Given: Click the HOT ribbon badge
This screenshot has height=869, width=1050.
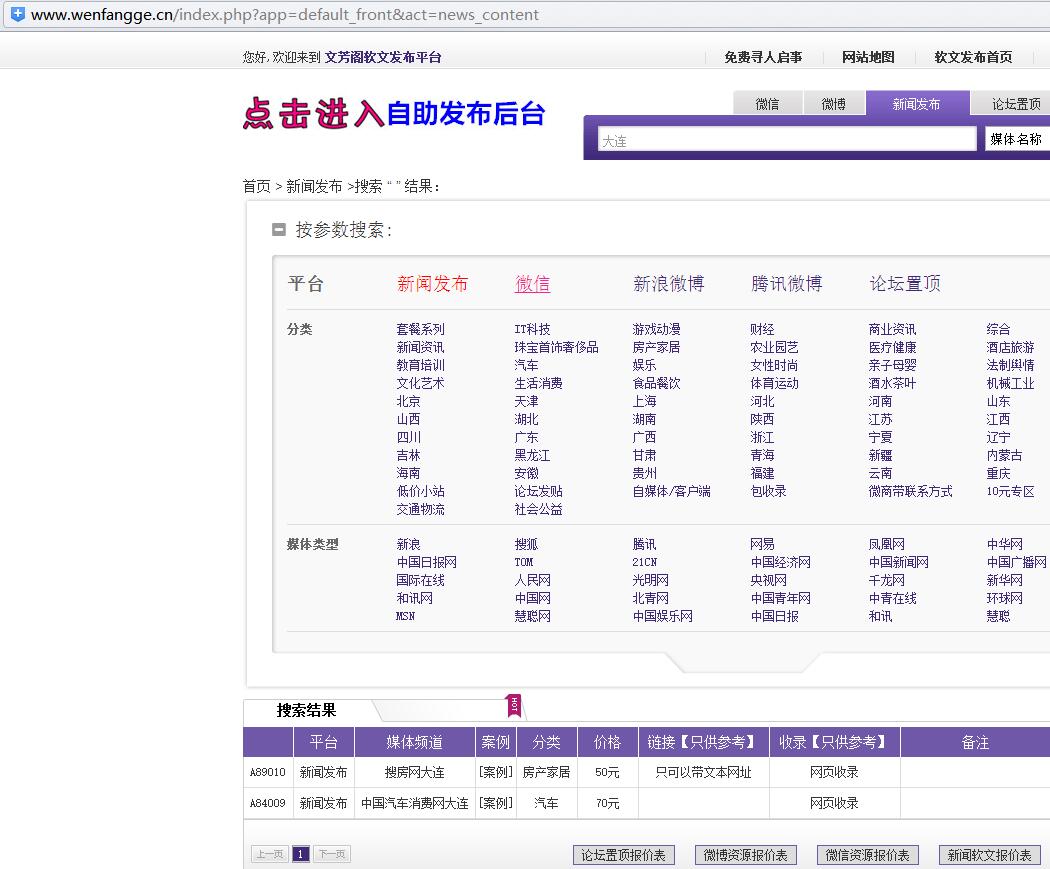Looking at the screenshot, I should click(x=514, y=705).
